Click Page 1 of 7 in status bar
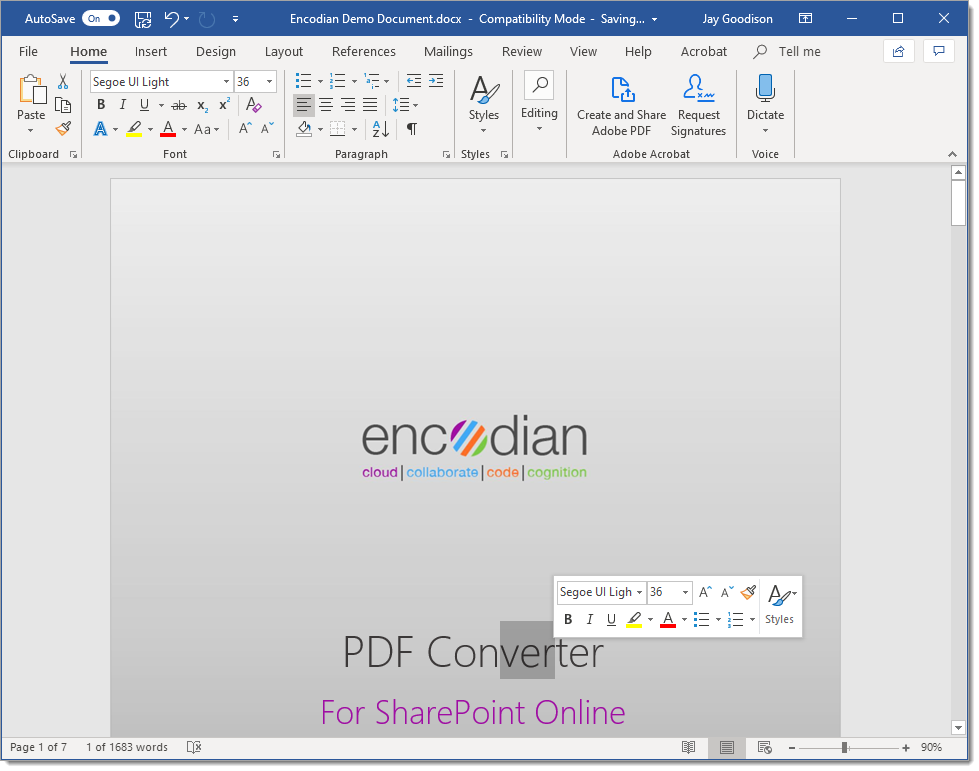This screenshot has width=979, height=771. tap(38, 747)
